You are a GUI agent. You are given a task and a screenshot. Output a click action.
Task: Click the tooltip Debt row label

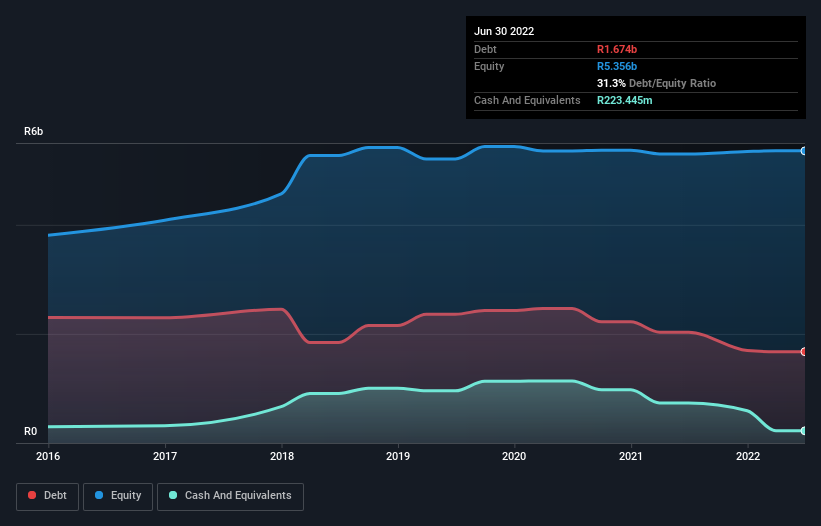(485, 49)
